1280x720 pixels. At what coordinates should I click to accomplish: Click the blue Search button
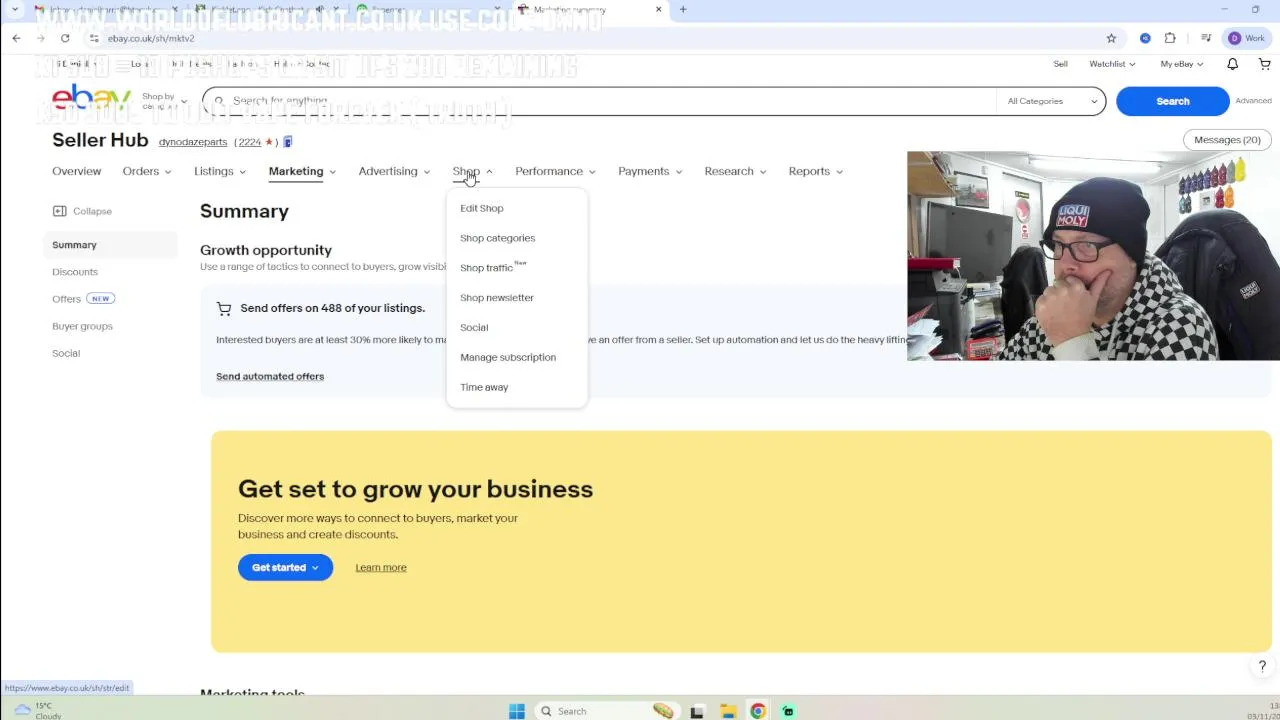pos(1173,101)
